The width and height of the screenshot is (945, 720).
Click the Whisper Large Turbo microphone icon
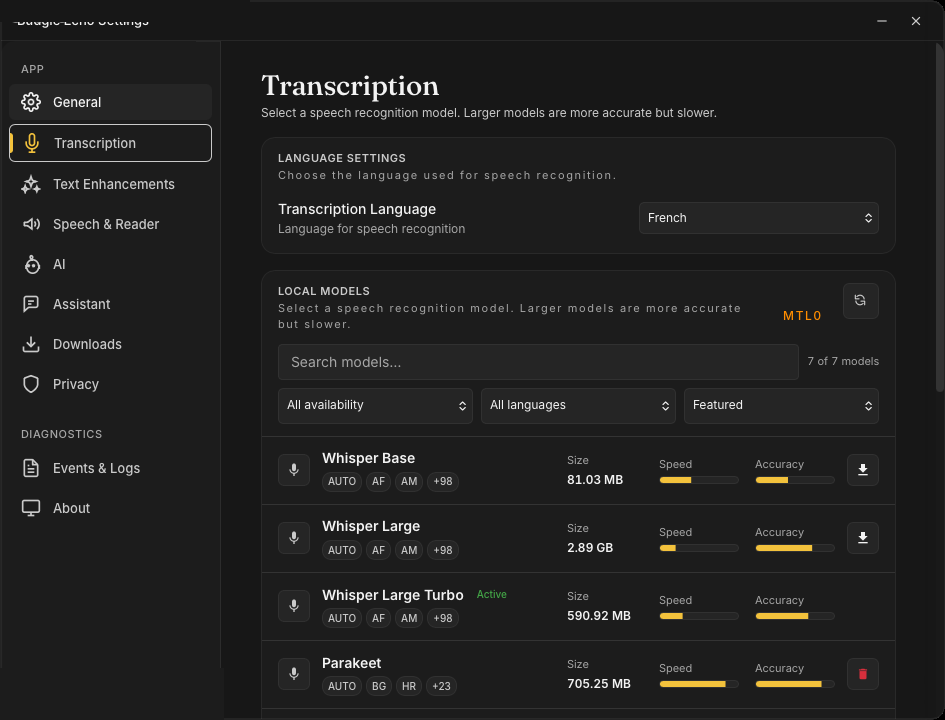(x=294, y=606)
